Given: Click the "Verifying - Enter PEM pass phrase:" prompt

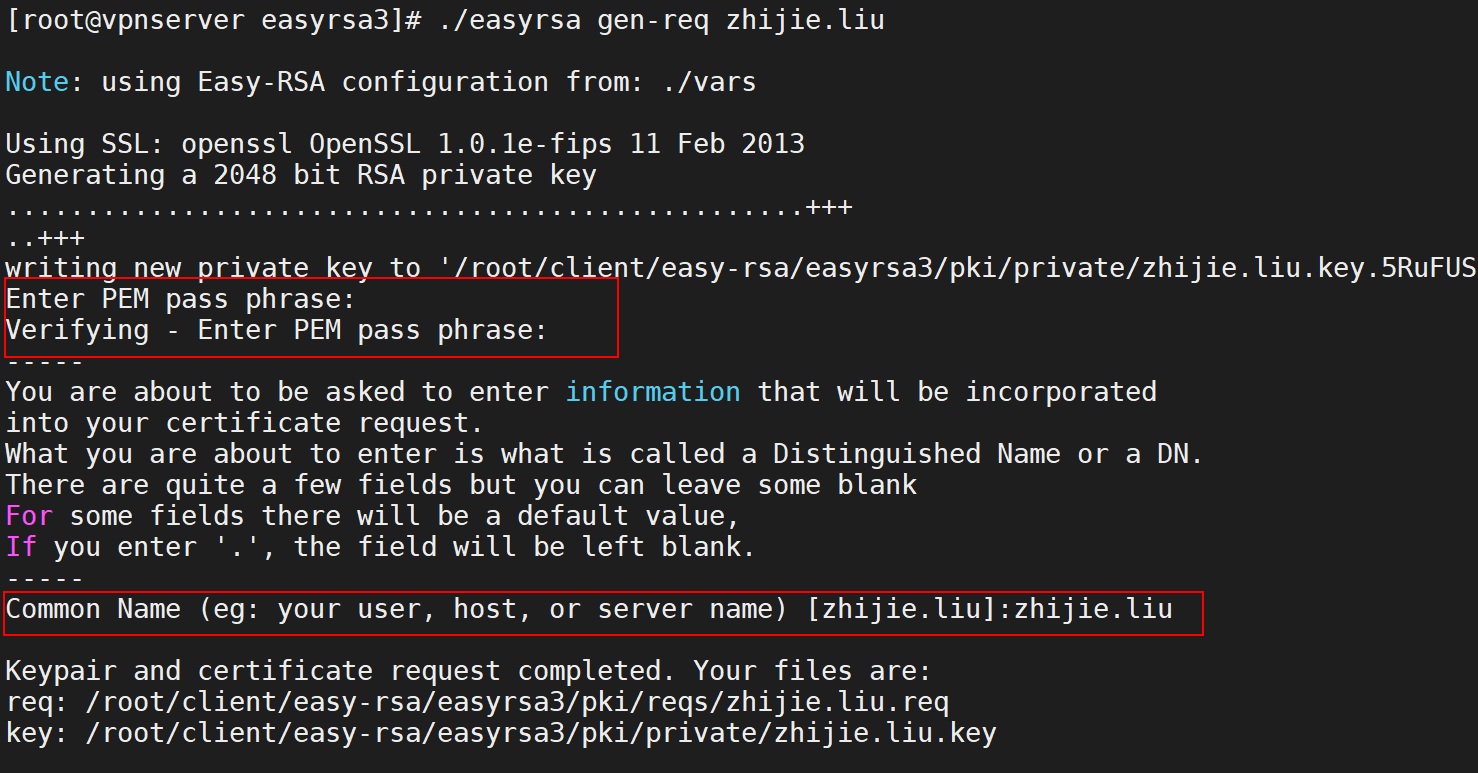Looking at the screenshot, I should (277, 330).
